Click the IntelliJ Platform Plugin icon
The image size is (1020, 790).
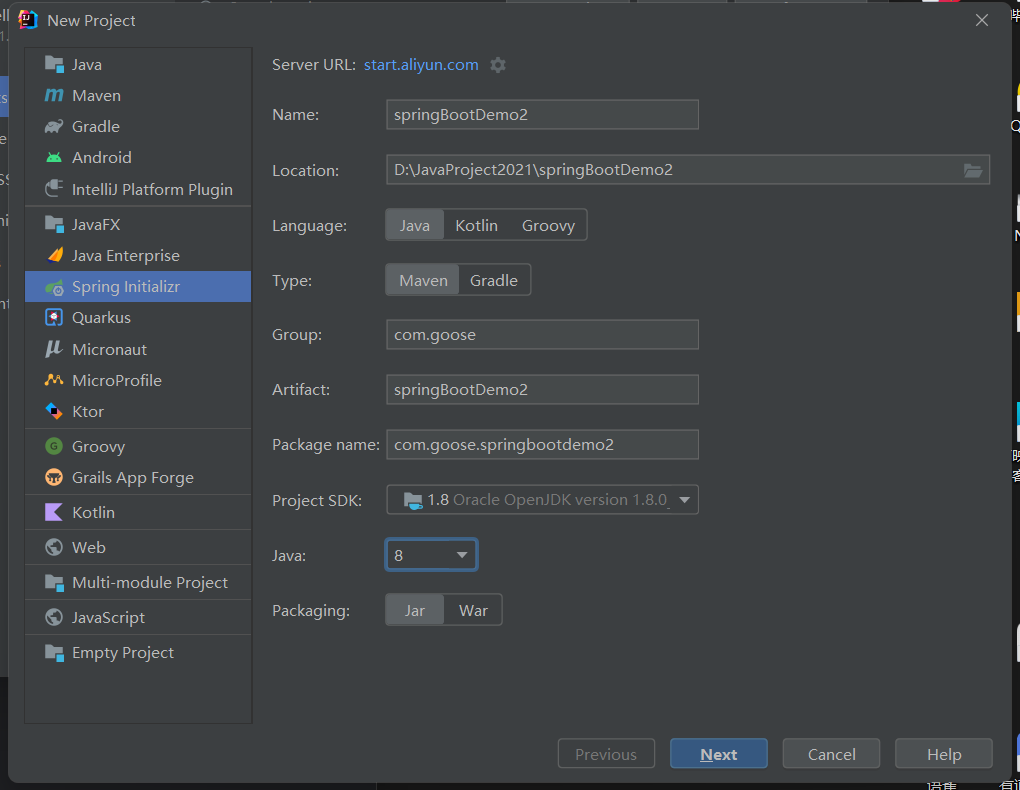click(54, 189)
